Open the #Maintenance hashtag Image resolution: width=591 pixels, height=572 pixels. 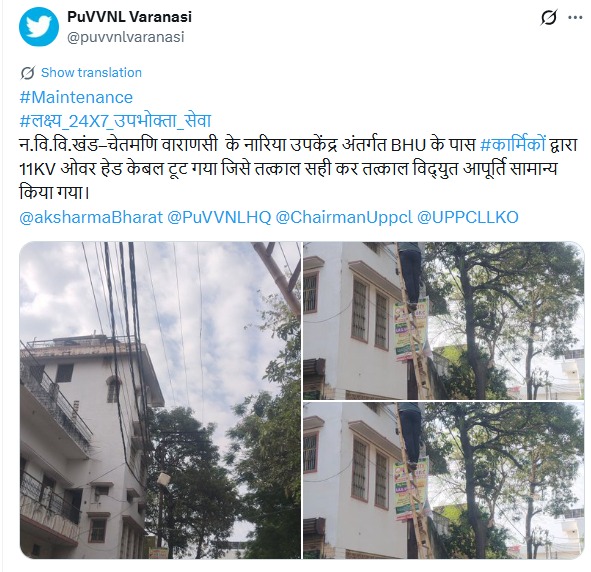pyautogui.click(x=76, y=97)
